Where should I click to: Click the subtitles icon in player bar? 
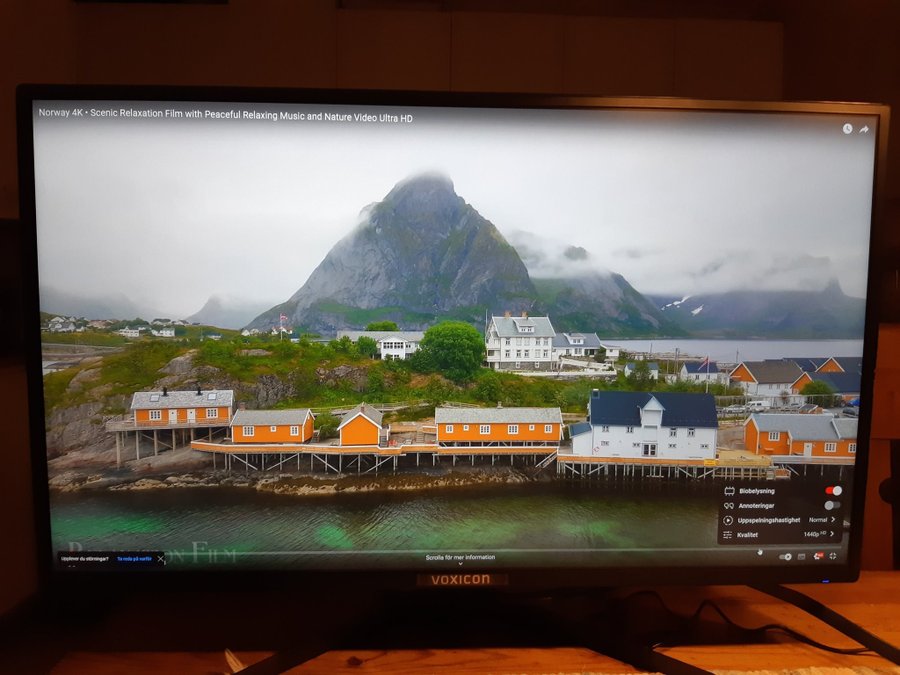802,556
